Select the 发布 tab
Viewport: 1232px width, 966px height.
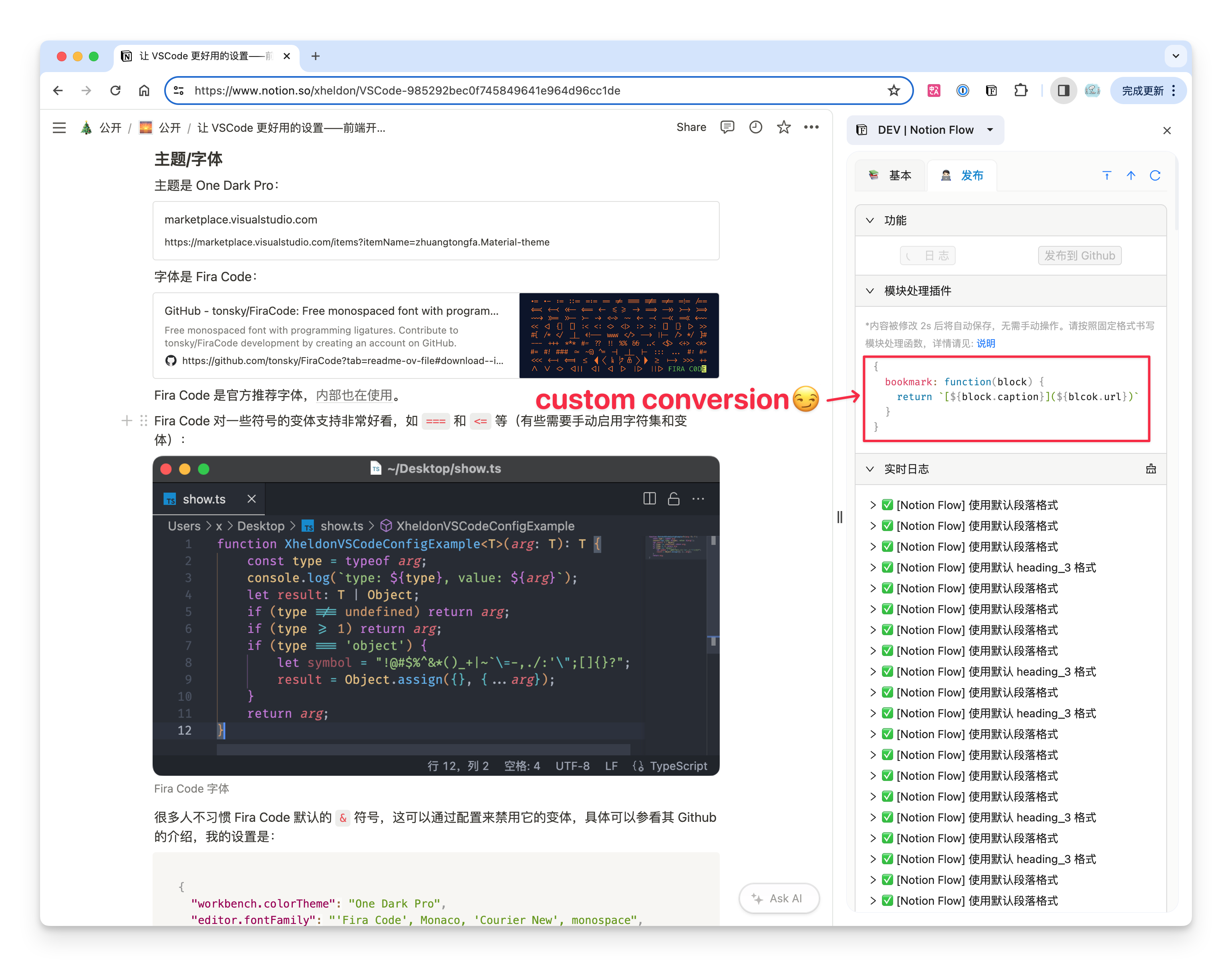pos(962,175)
